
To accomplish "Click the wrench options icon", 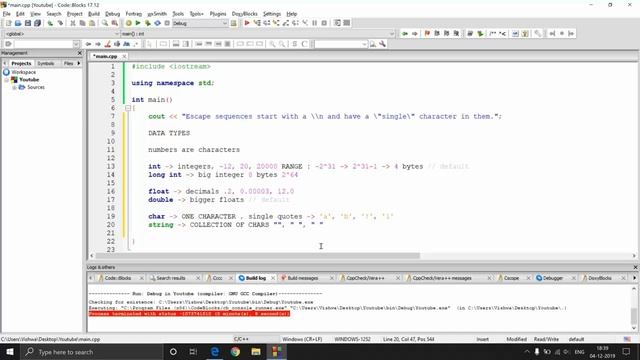I will [382, 44].
